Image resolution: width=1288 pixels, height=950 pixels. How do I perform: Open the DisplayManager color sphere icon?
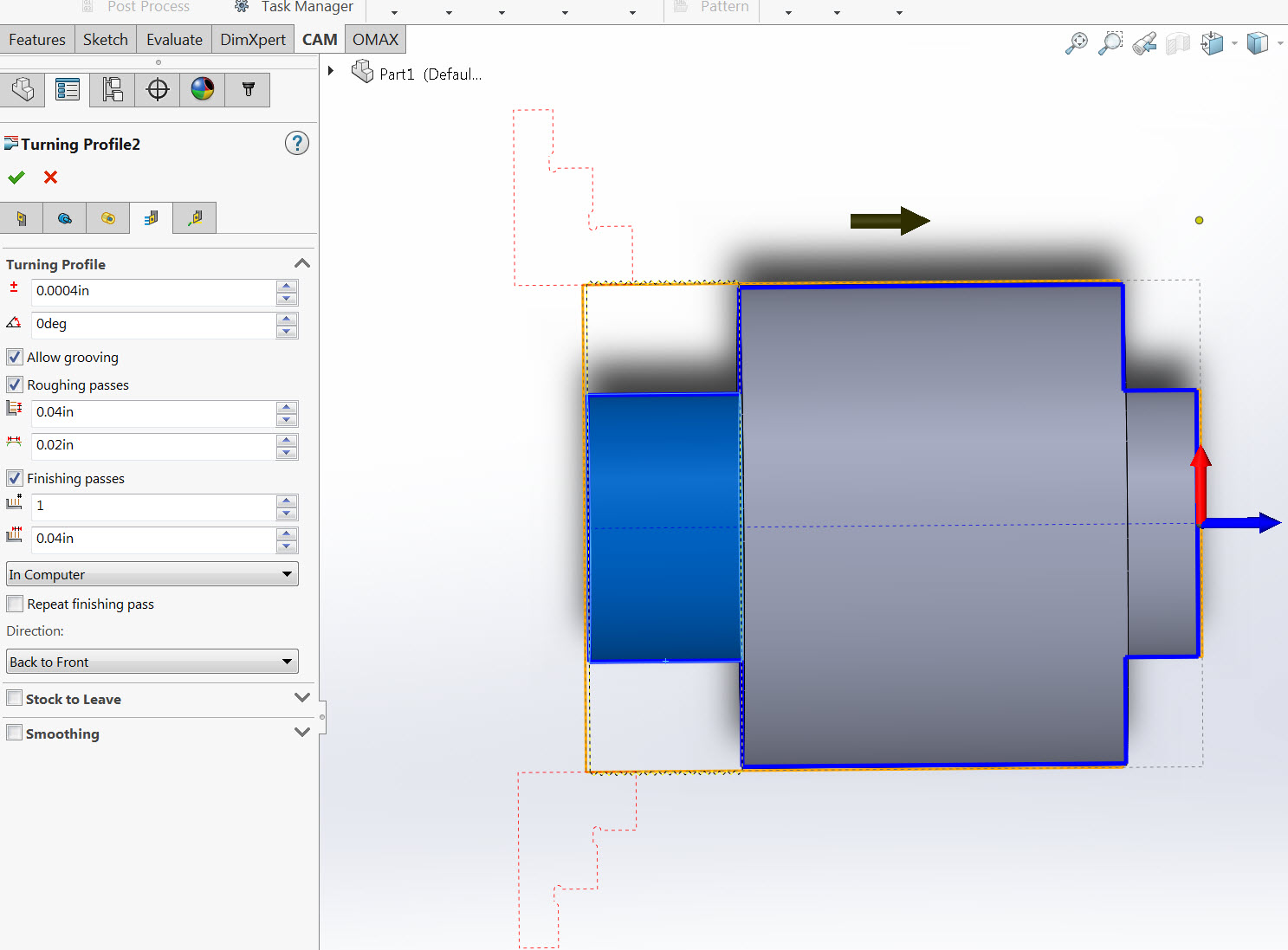pos(203,89)
